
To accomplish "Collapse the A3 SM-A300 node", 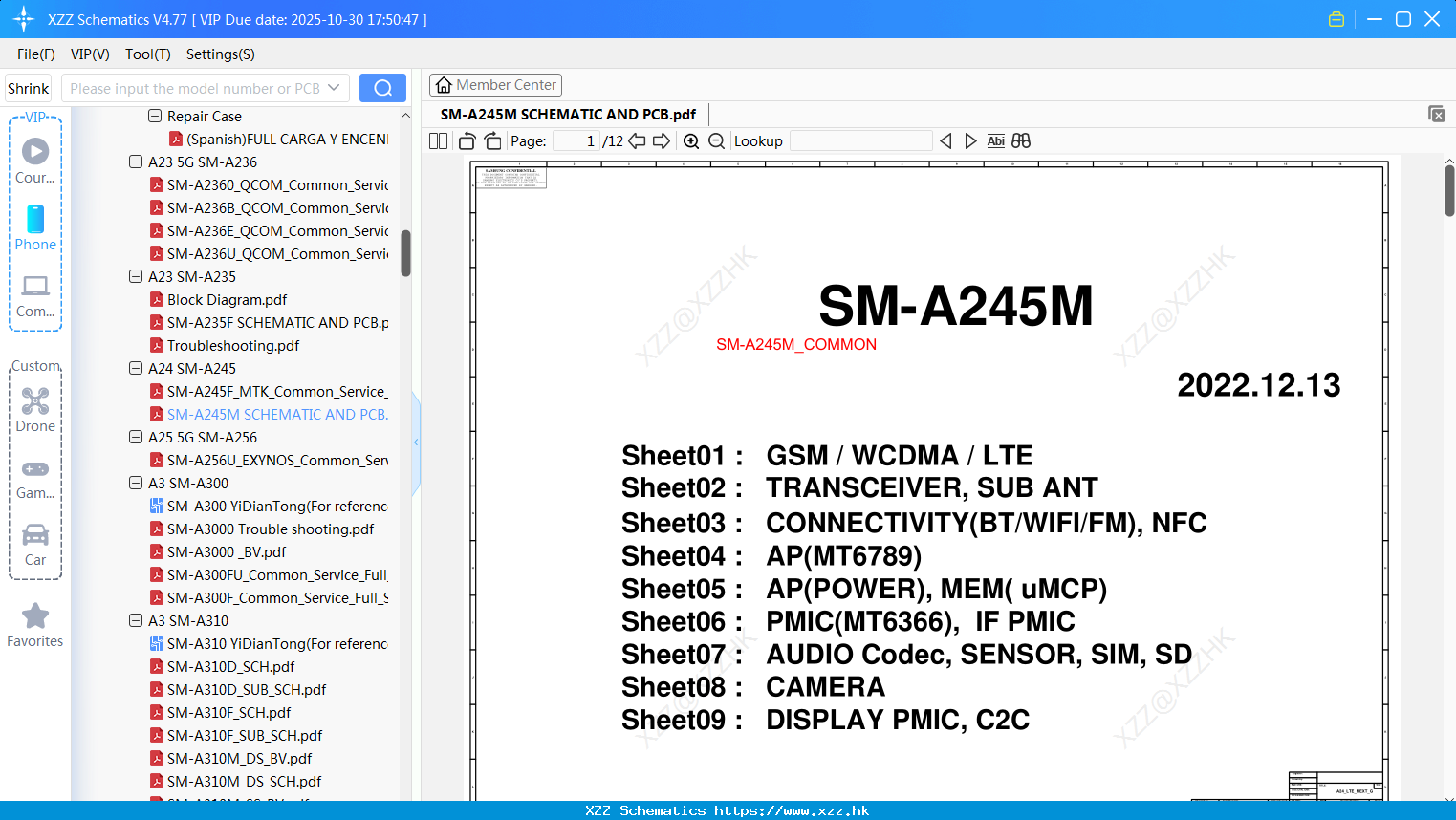I will [136, 483].
